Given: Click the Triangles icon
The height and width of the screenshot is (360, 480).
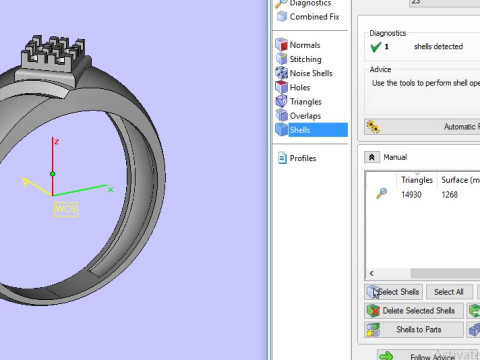Looking at the screenshot, I should point(282,101).
